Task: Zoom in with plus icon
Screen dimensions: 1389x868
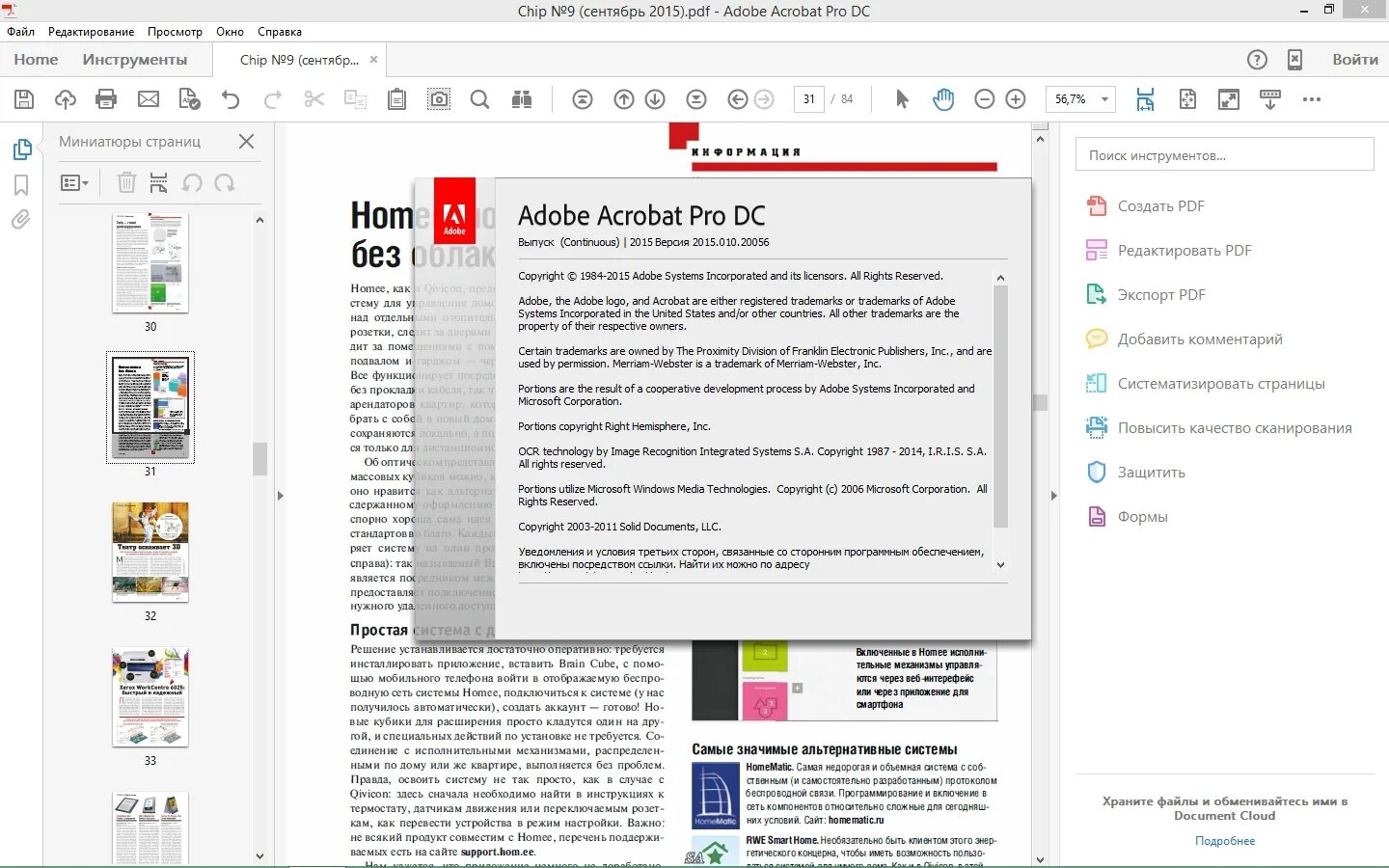Action: 1016,99
